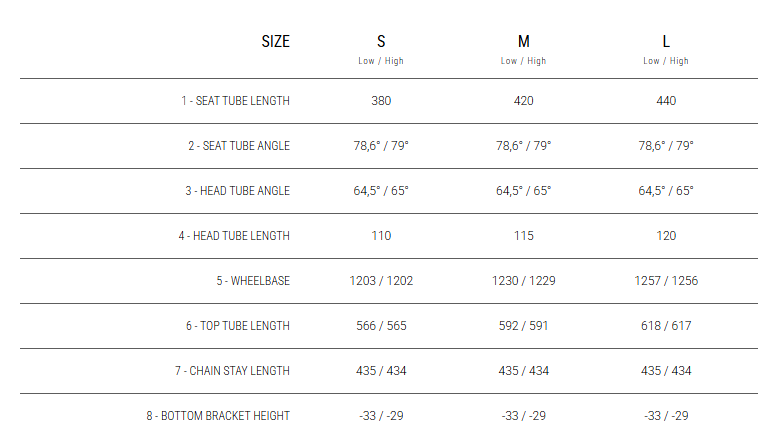The image size is (758, 430).
Task: Click the Chain Stay Length row label
Action: tap(232, 371)
